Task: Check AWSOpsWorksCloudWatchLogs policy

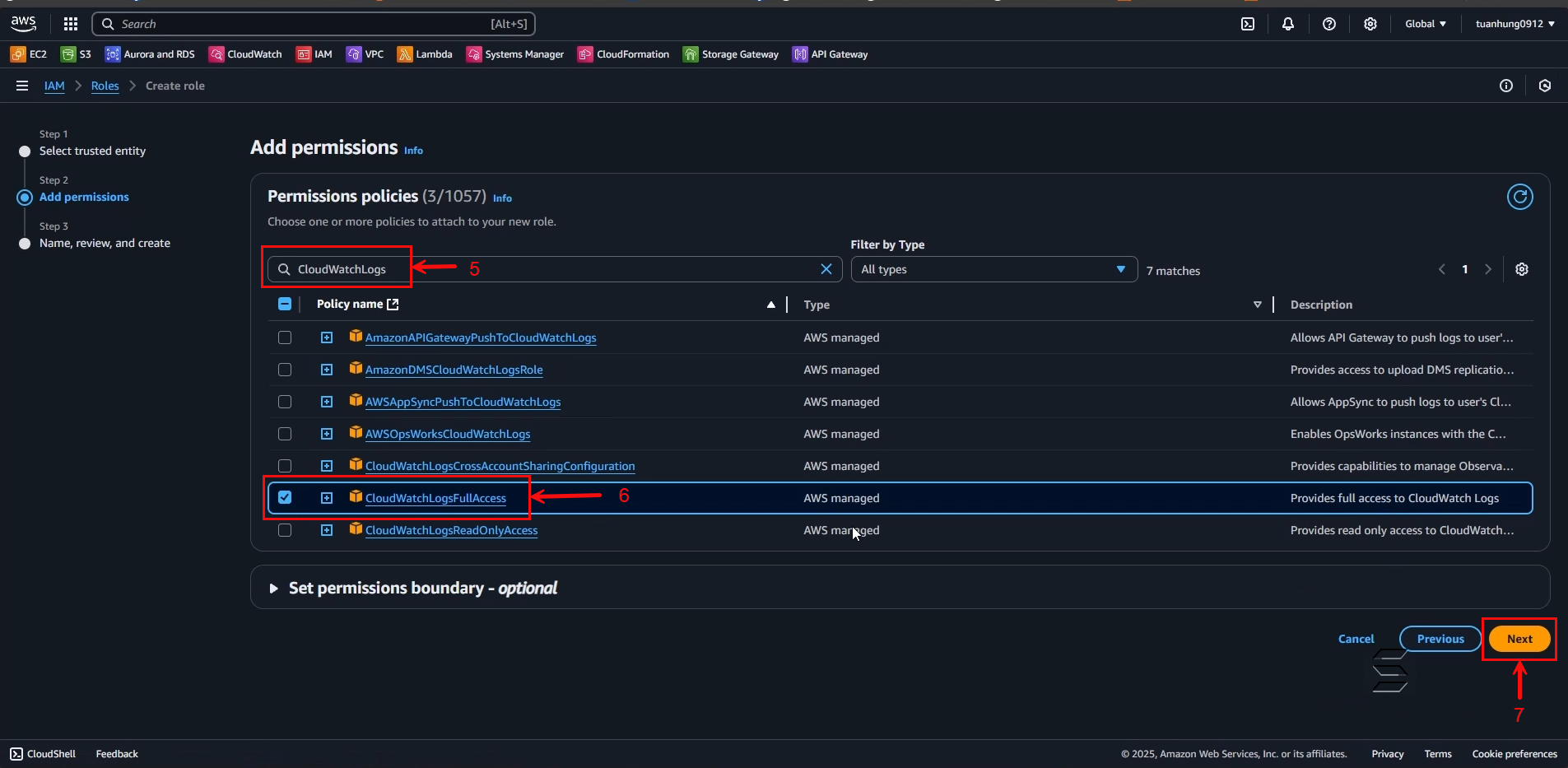Action: [285, 434]
